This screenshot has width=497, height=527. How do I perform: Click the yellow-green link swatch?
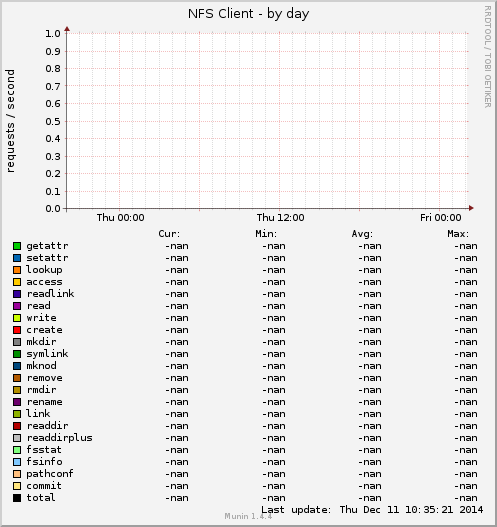tap(17, 414)
